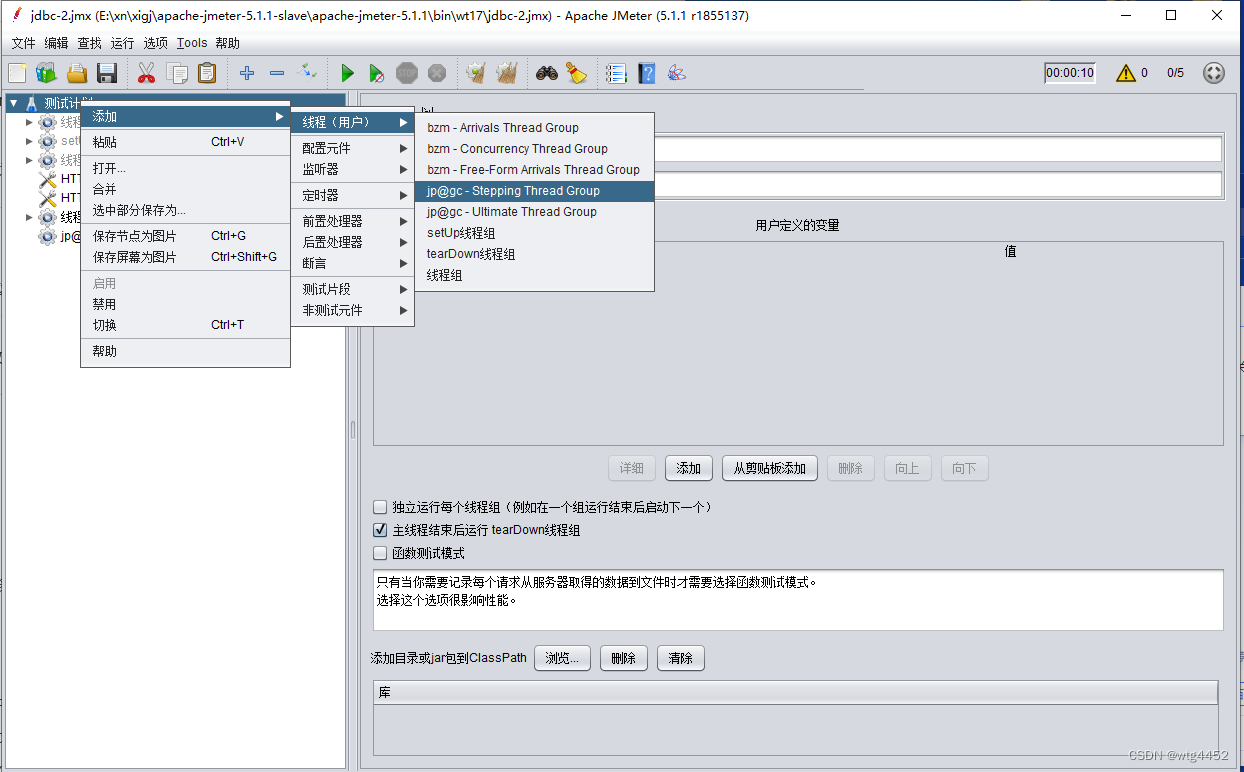Choose bzm - Arrivals Thread Group
The width and height of the screenshot is (1244, 772).
coord(534,128)
